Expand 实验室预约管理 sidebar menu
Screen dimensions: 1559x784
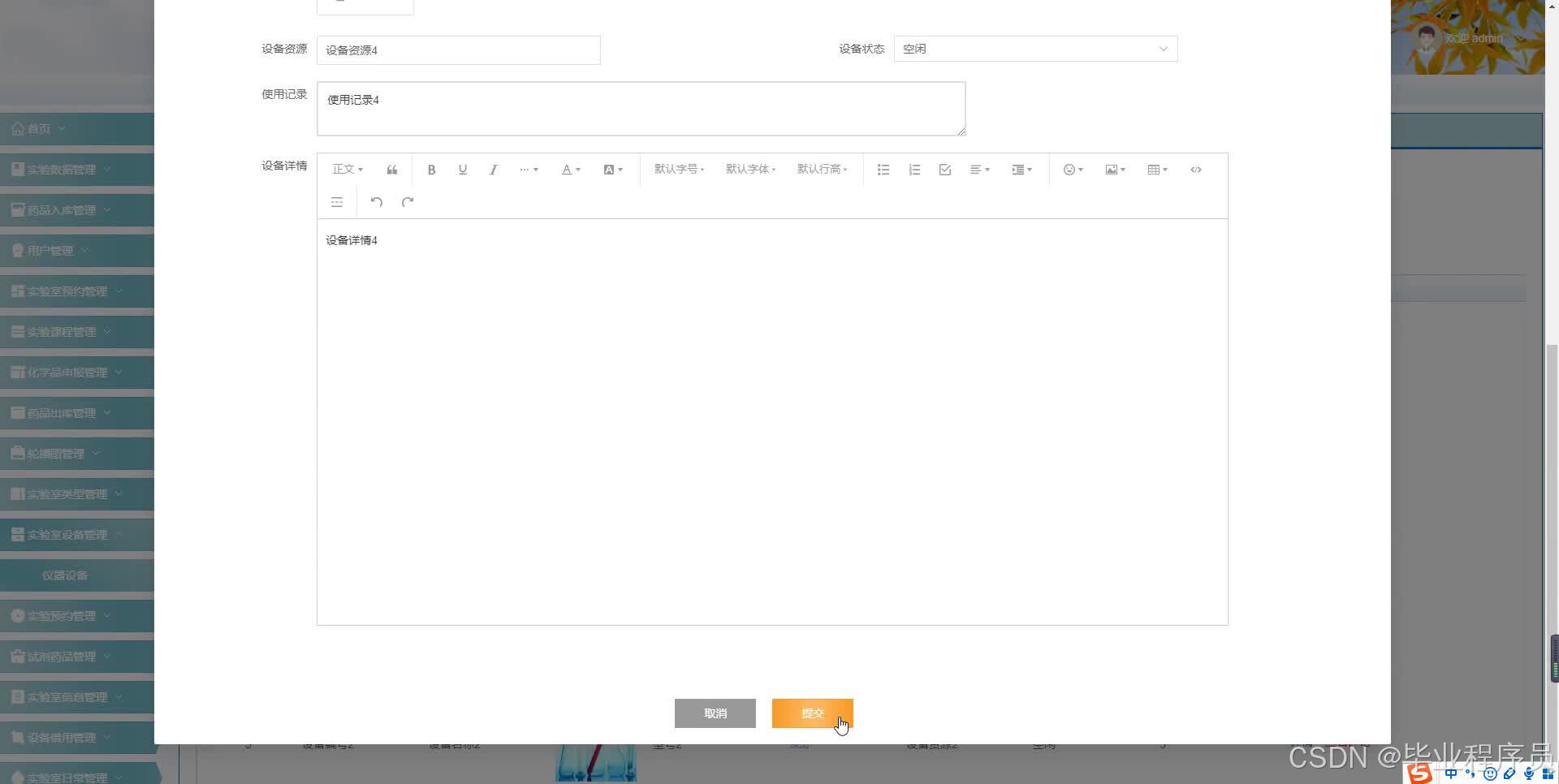click(77, 291)
